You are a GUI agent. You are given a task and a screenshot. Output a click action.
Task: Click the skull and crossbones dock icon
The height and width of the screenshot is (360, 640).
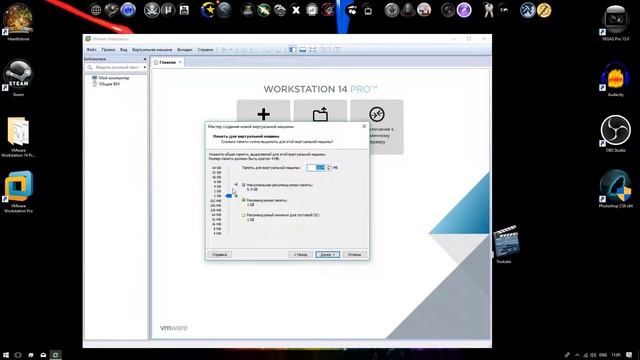click(151, 10)
